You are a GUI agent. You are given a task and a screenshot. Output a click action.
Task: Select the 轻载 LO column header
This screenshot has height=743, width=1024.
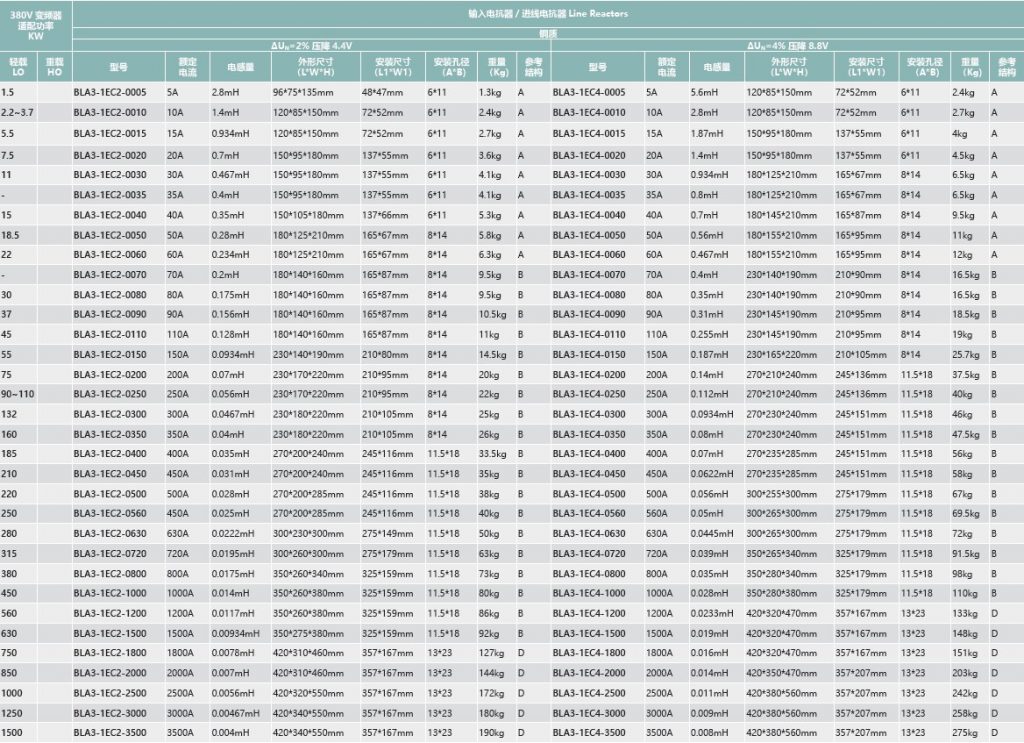coord(18,67)
